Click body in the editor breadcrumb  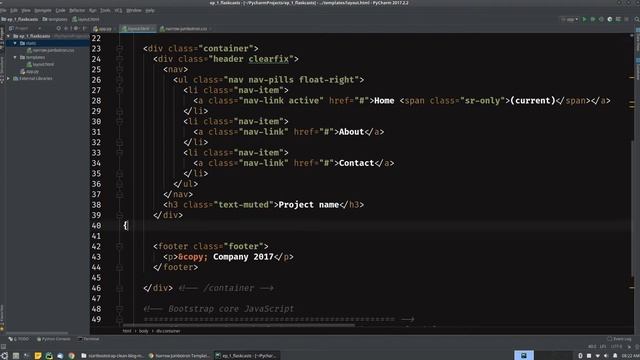144,331
